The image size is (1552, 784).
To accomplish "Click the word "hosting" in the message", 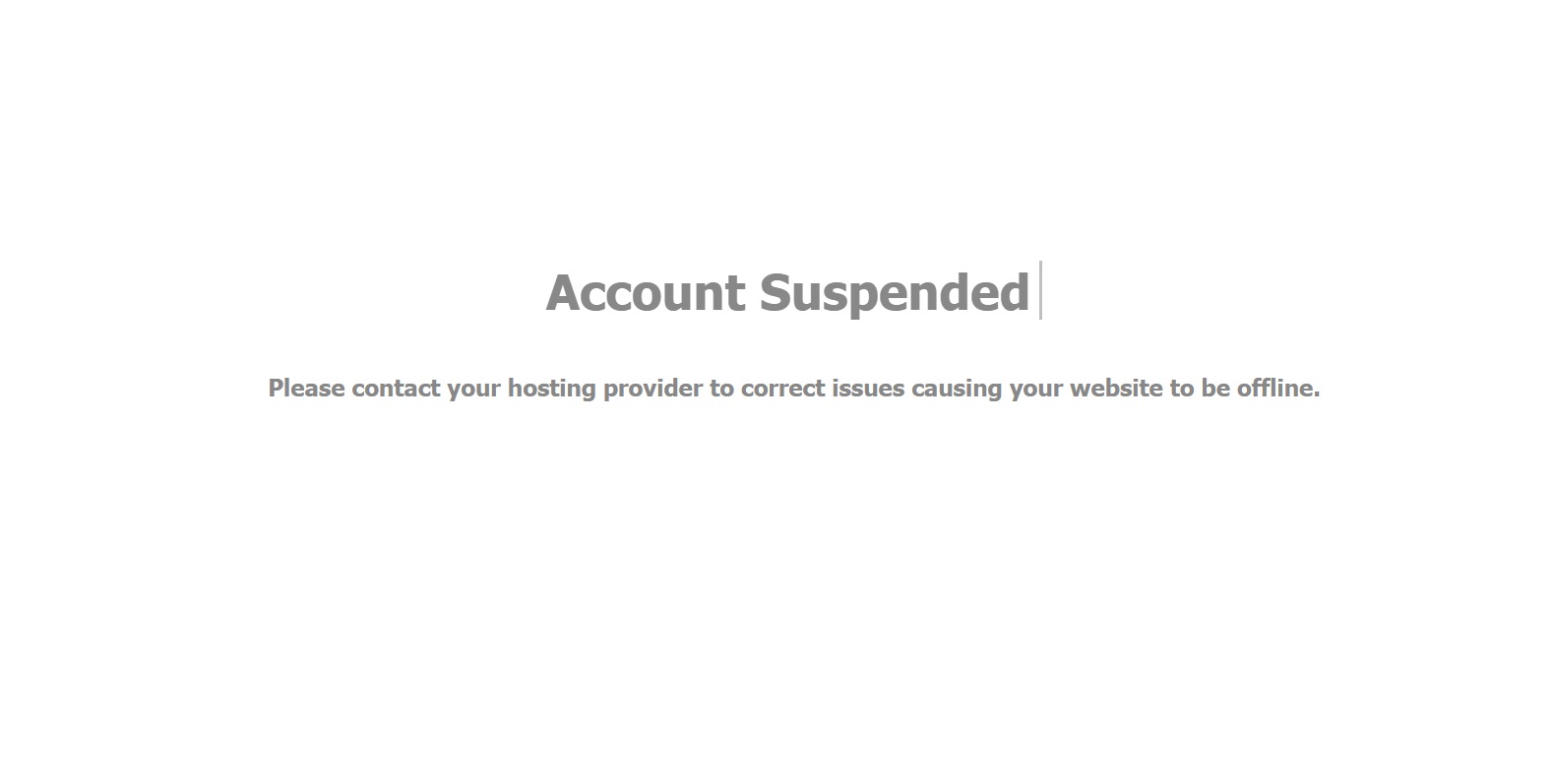I will tap(552, 390).
